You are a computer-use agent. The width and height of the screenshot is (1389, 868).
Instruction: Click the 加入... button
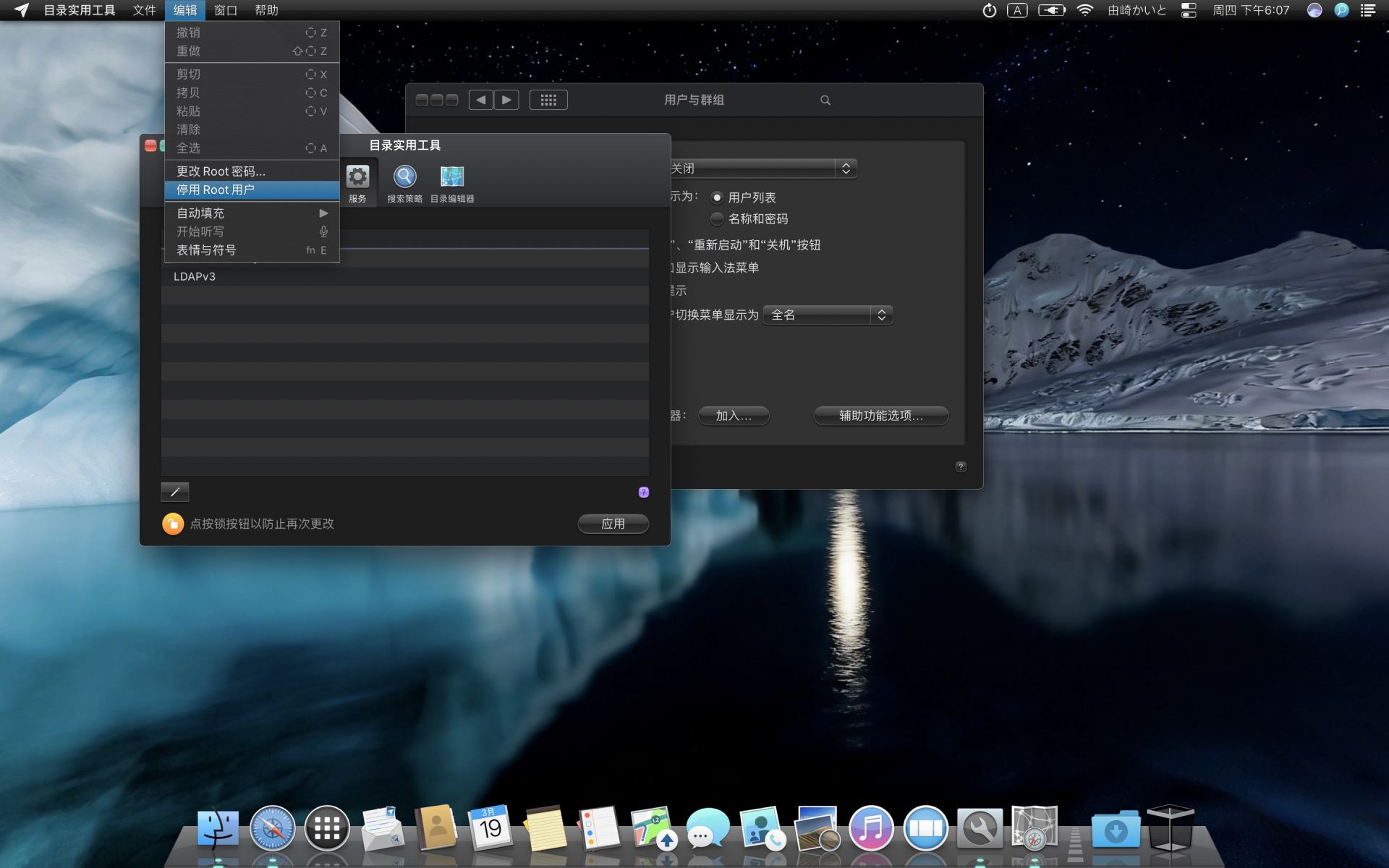click(x=734, y=416)
